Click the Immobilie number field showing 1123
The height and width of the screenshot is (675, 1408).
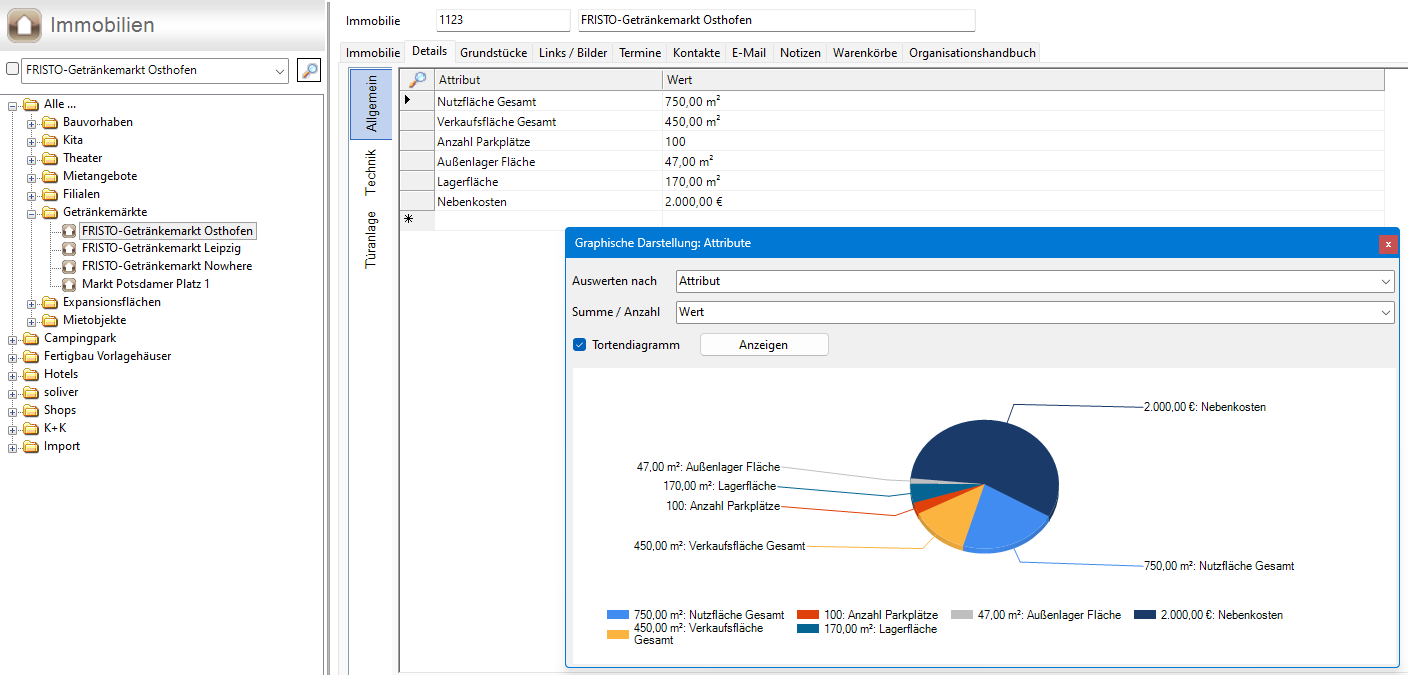coord(502,20)
